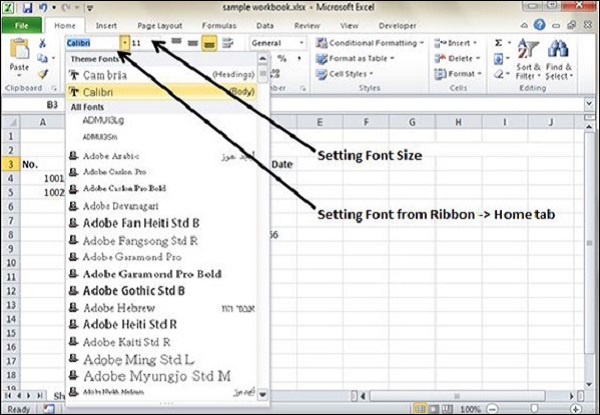Toggle the highlighted Bottom Align button
This screenshot has width=600, height=415.
[x=209, y=43]
